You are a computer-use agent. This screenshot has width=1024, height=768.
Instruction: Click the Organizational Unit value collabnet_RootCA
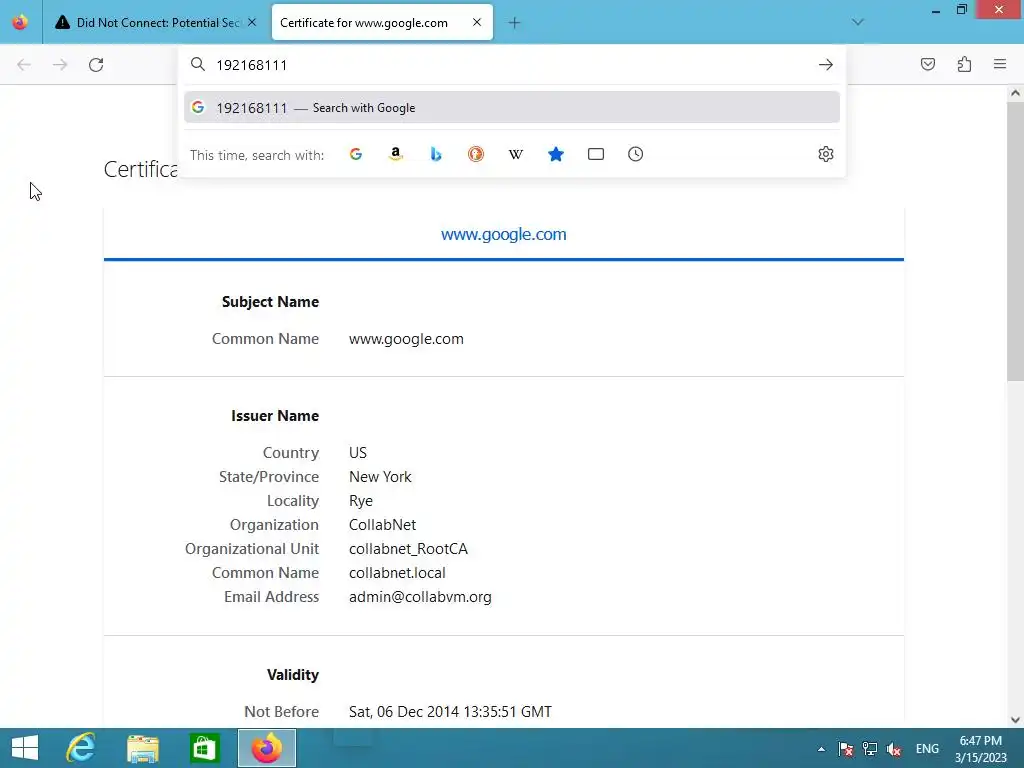[408, 549]
